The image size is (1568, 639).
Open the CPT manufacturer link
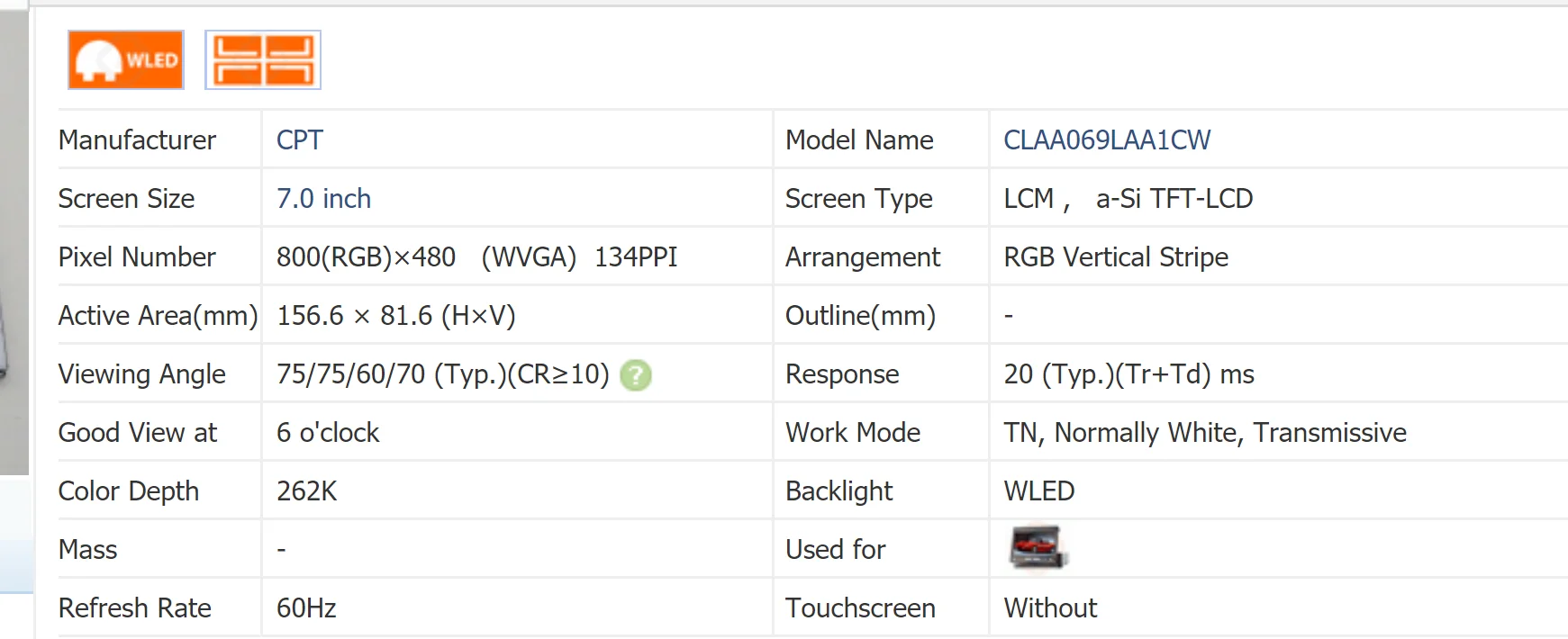tap(299, 140)
